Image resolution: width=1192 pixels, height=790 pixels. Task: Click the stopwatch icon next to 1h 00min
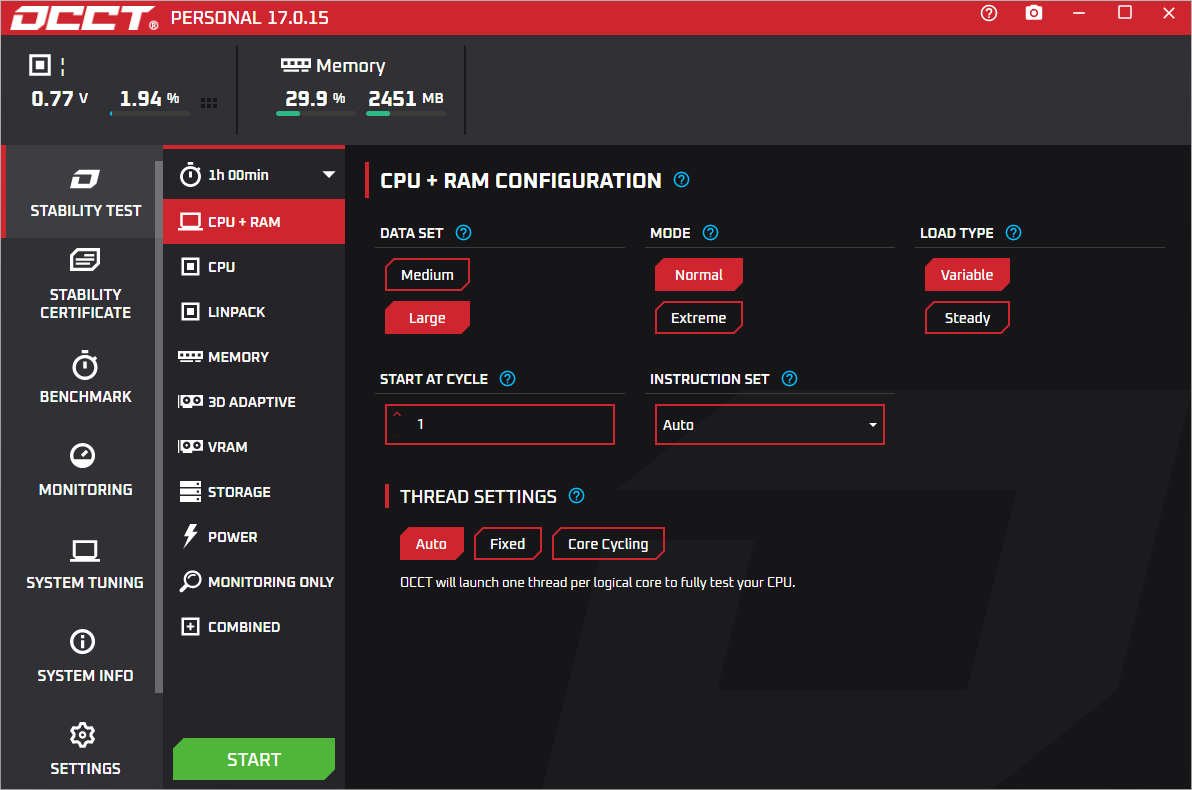click(190, 175)
